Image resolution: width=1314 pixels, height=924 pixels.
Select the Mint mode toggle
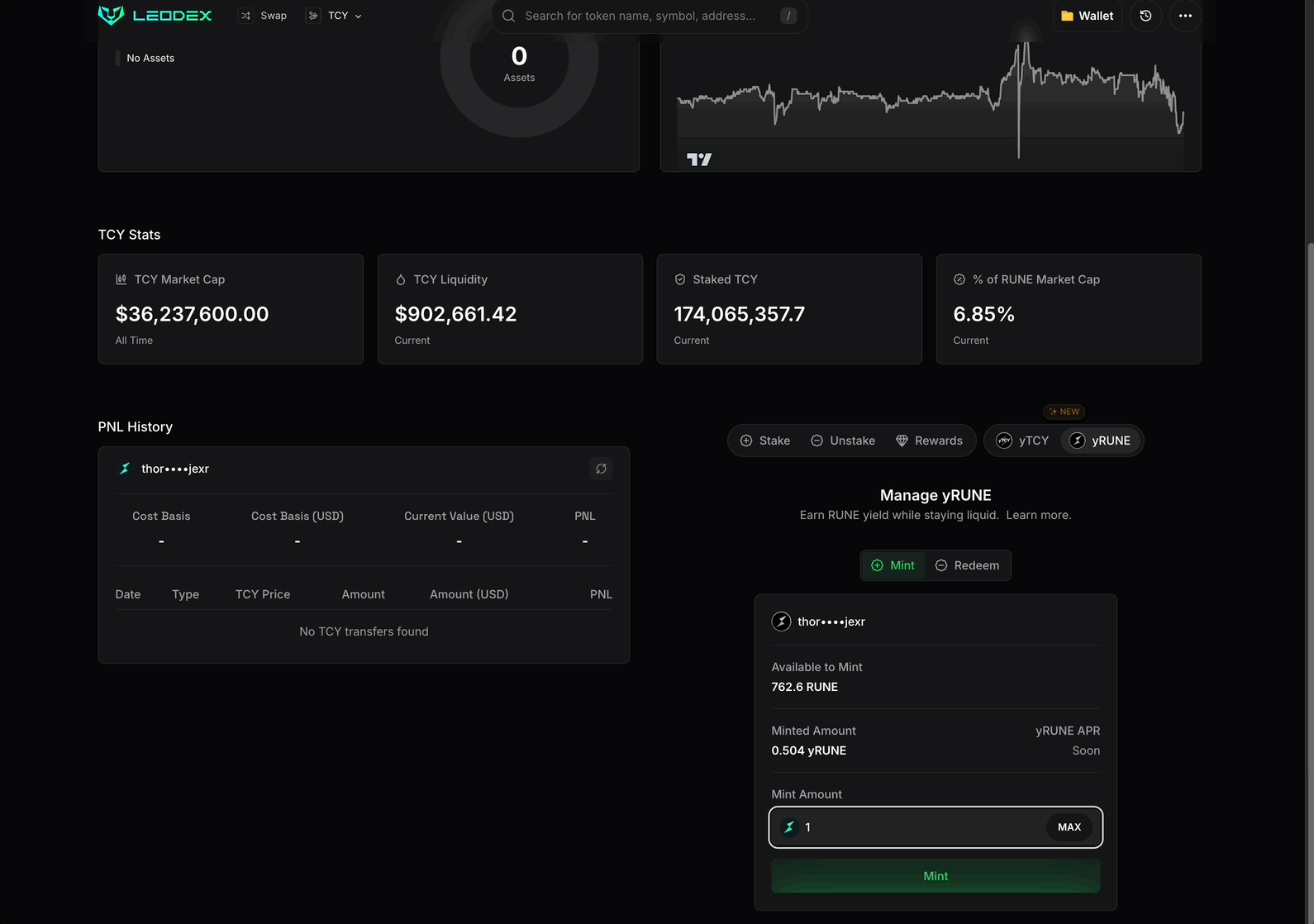pyautogui.click(x=893, y=565)
